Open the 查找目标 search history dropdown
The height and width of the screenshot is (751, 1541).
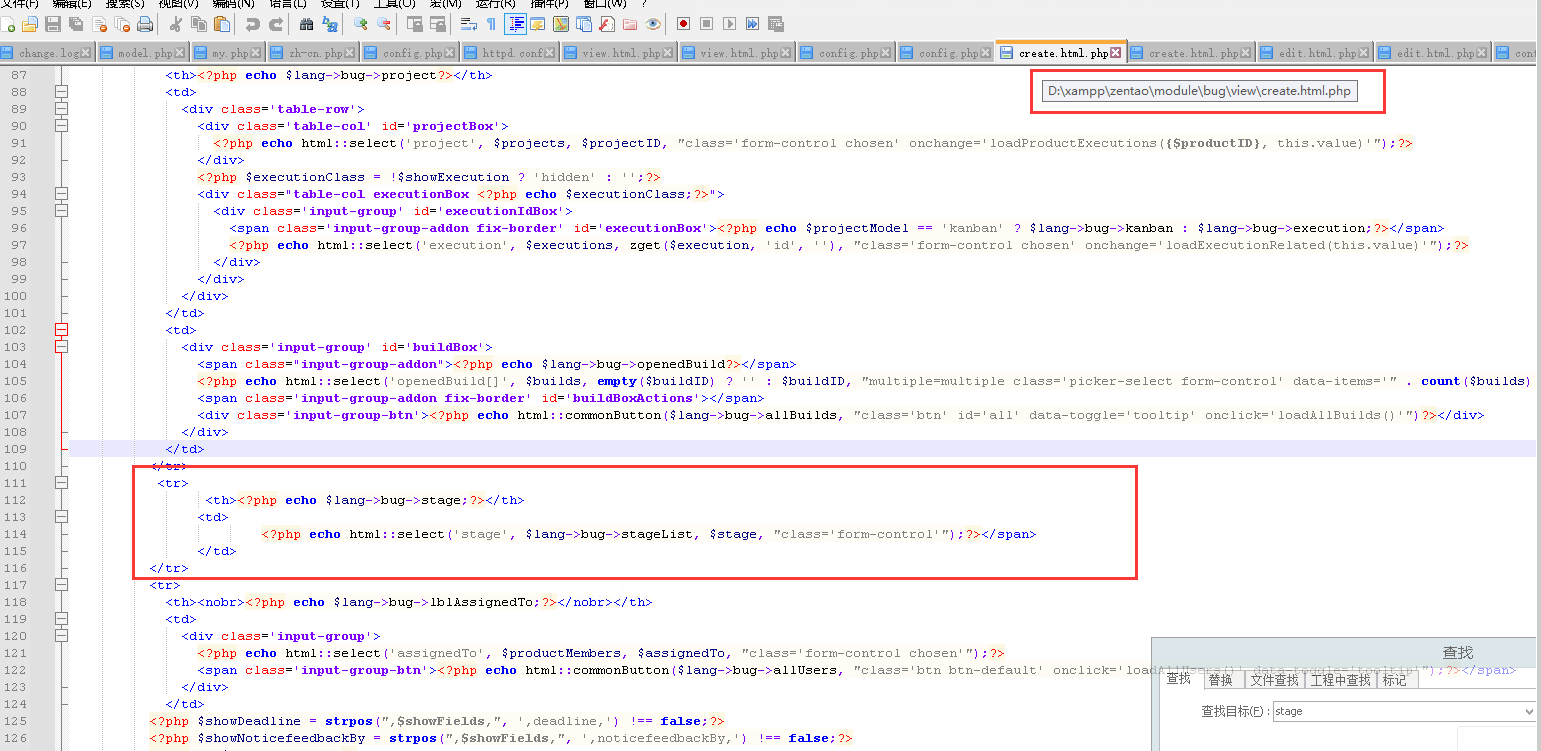coord(1529,711)
